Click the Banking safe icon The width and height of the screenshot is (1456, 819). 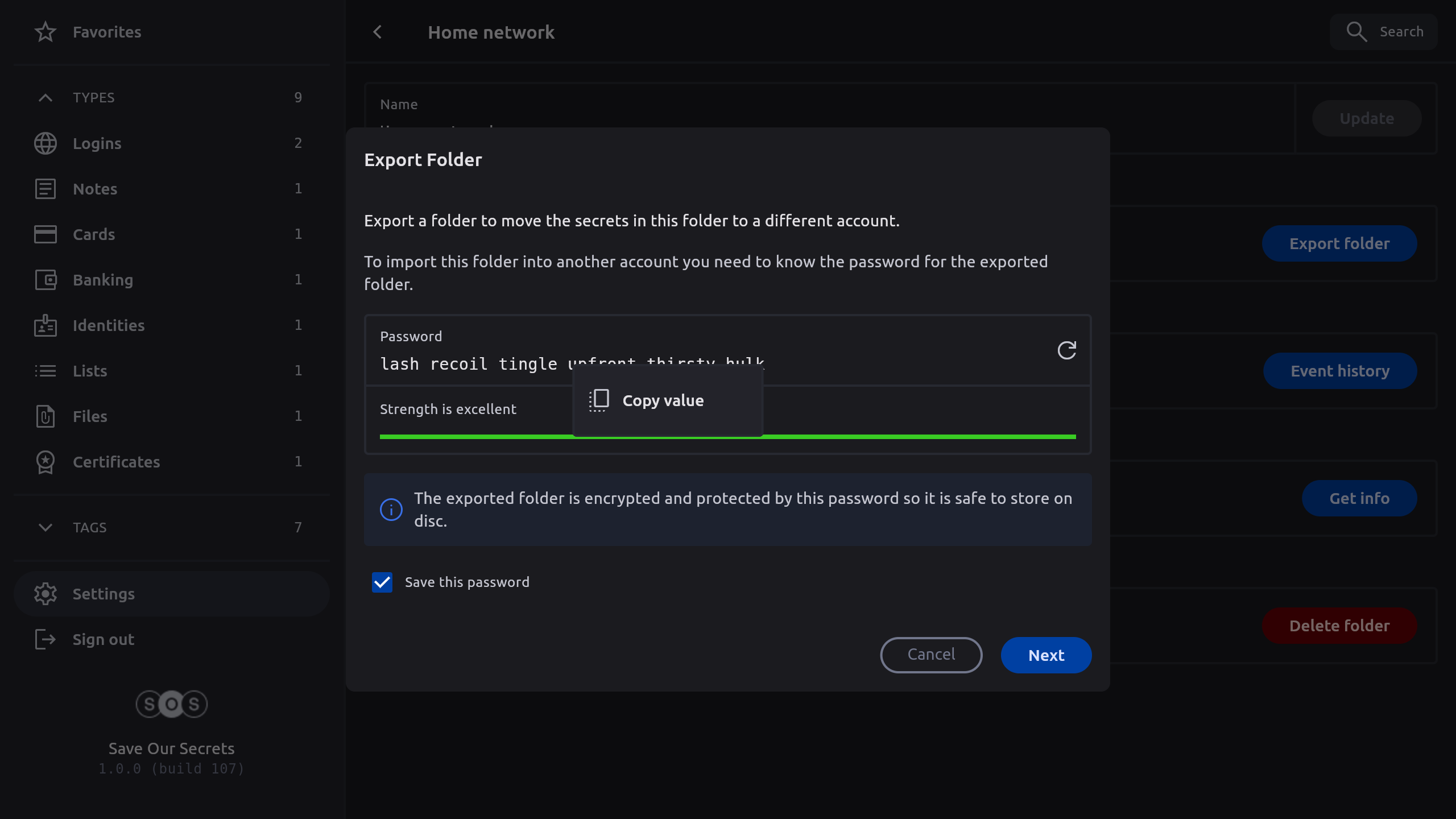[x=45, y=280]
